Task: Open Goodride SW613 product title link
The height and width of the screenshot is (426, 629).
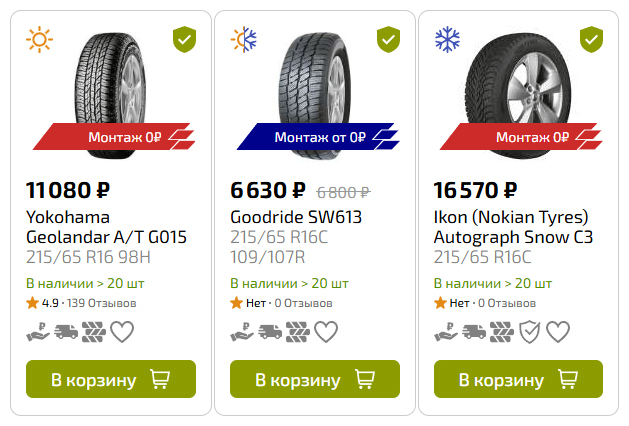Action: coord(296,217)
